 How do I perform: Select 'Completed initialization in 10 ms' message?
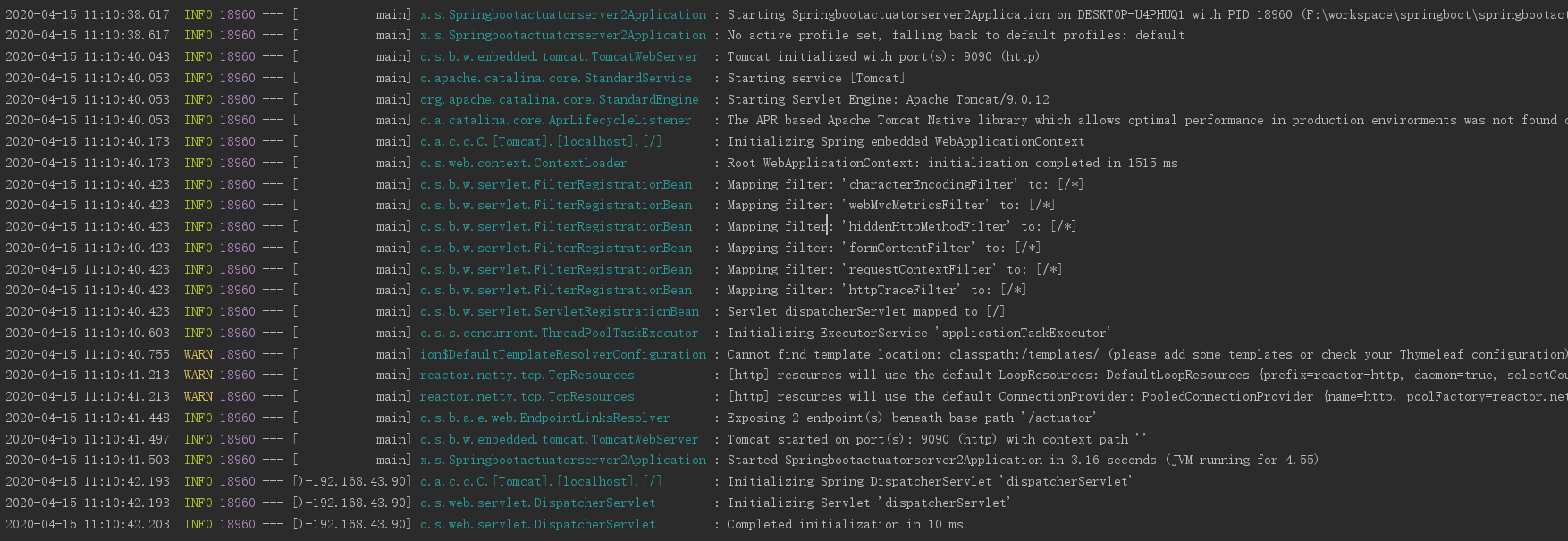point(845,525)
